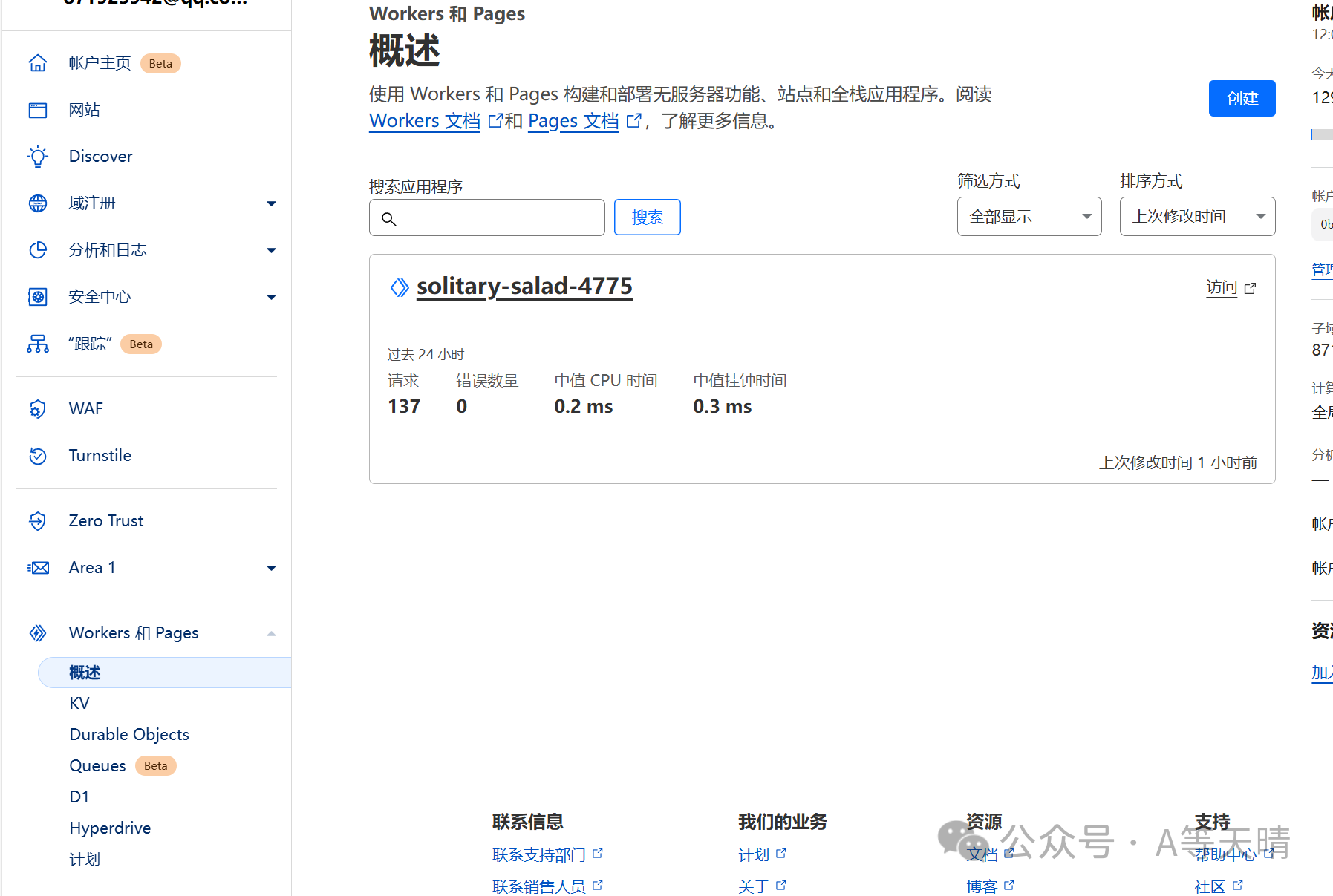Click the globe icon beside 域注册
1333x896 pixels.
38,203
